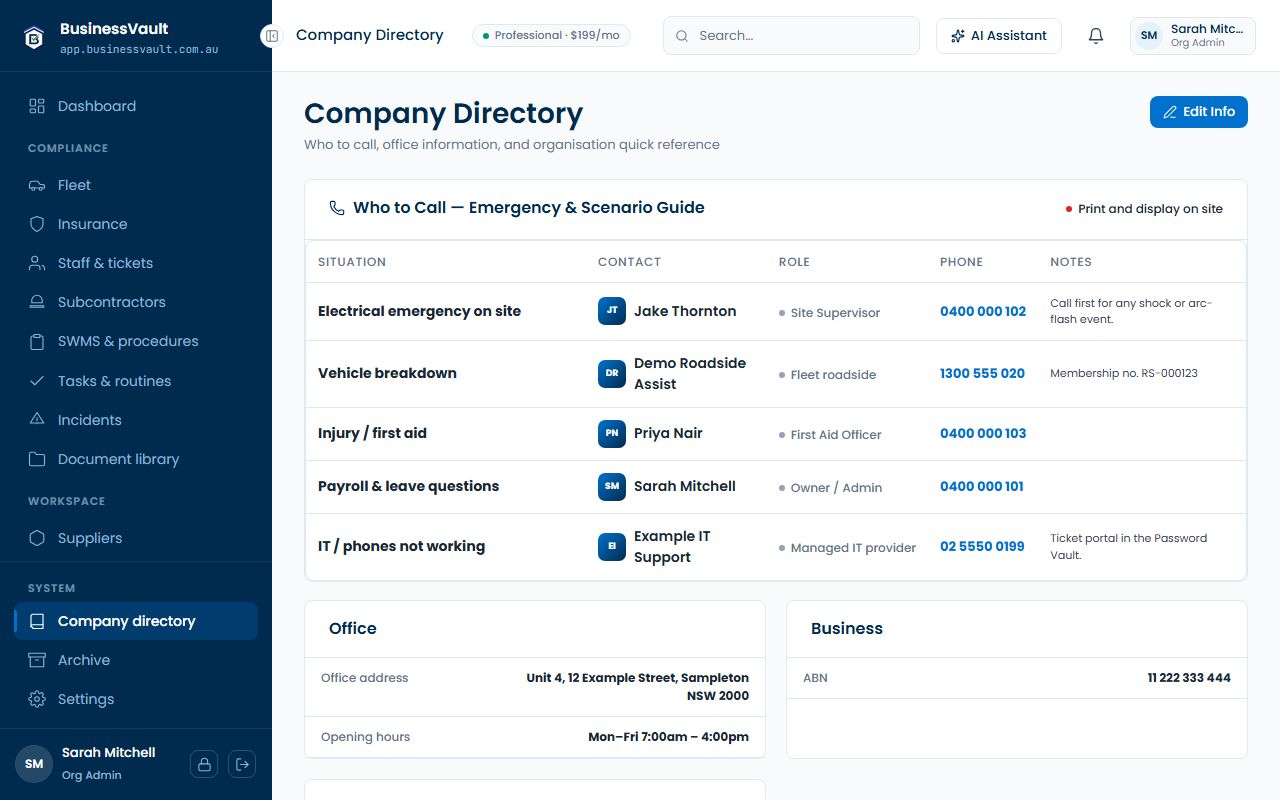The height and width of the screenshot is (800, 1280).
Task: Go to Incidents page
Action: pos(136,420)
